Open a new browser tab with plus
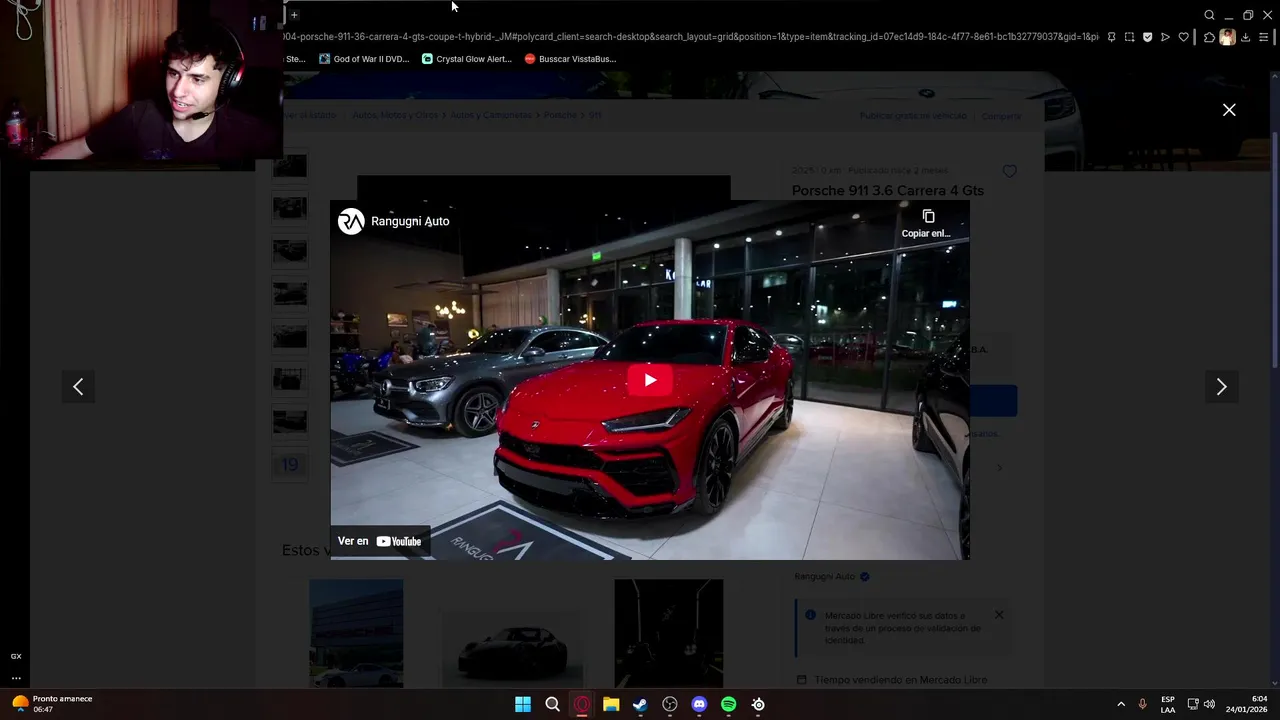The width and height of the screenshot is (1280, 720). pos(294,15)
